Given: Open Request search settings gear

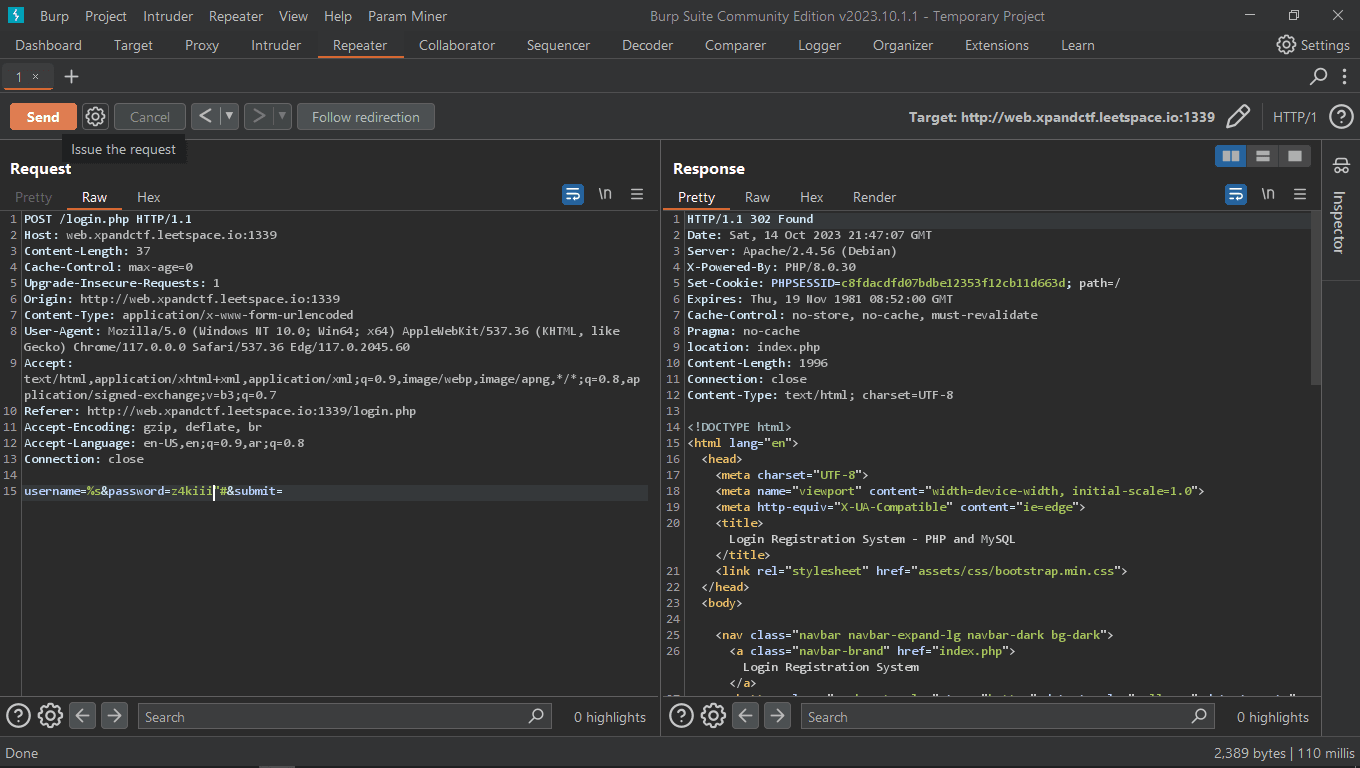Looking at the screenshot, I should (x=50, y=716).
